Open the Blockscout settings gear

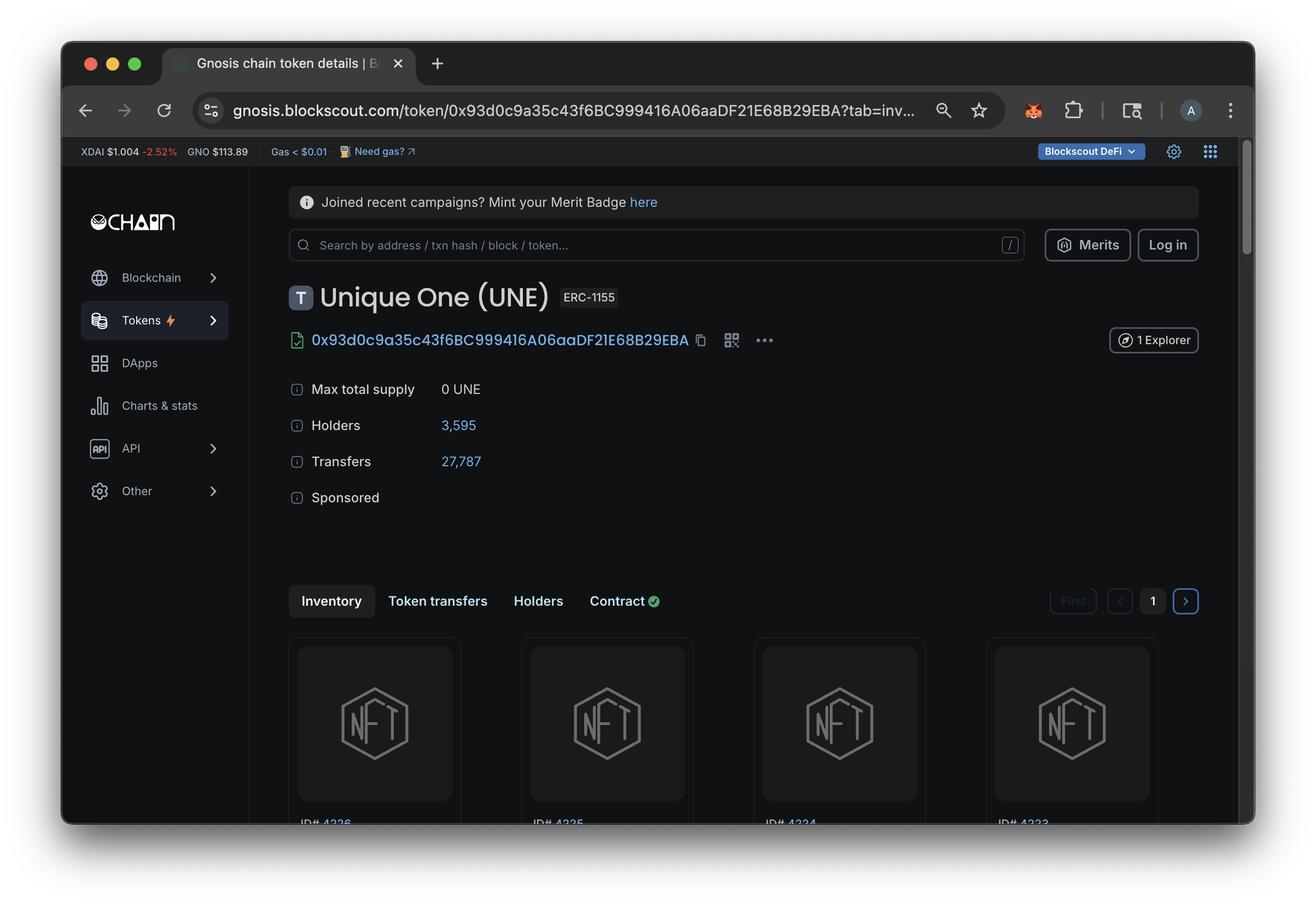1174,152
